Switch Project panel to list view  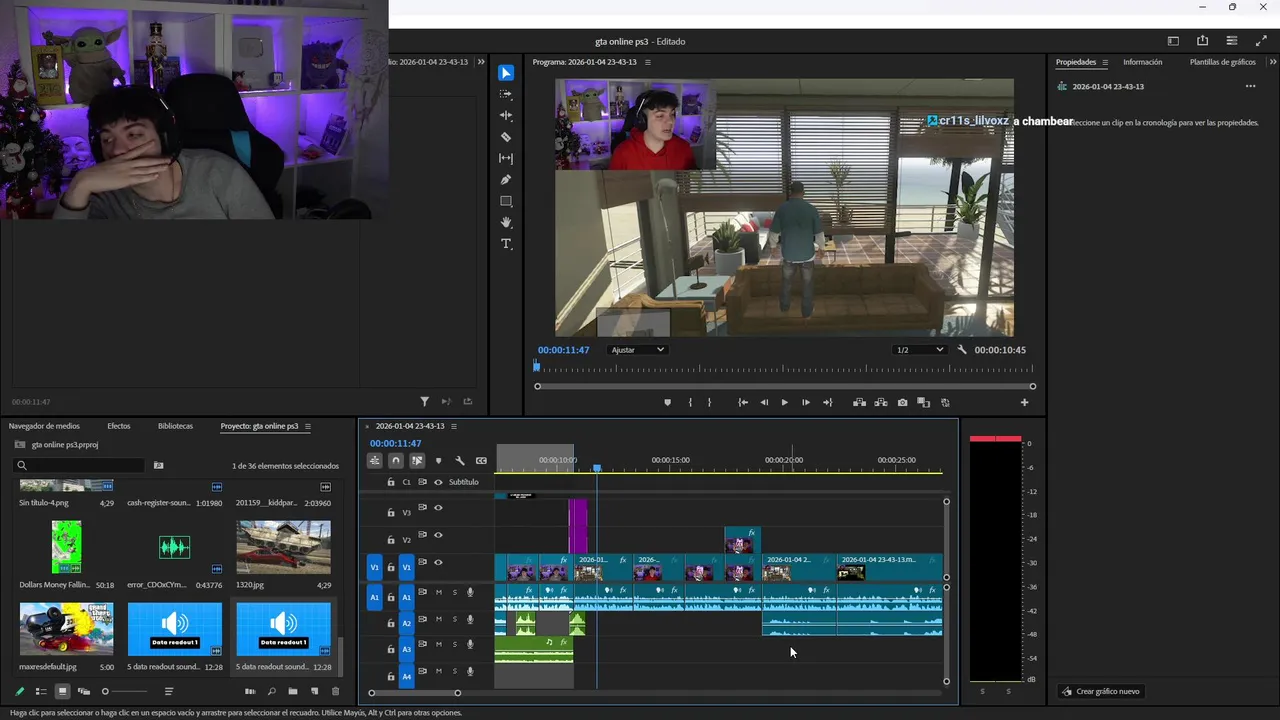pyautogui.click(x=41, y=691)
